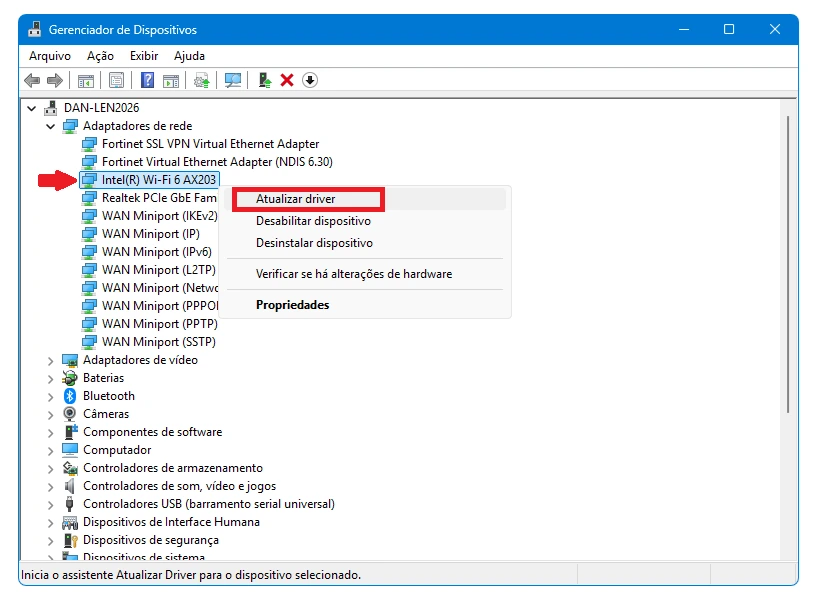The image size is (819, 600).
Task: Open the Ação menu
Action: point(100,56)
